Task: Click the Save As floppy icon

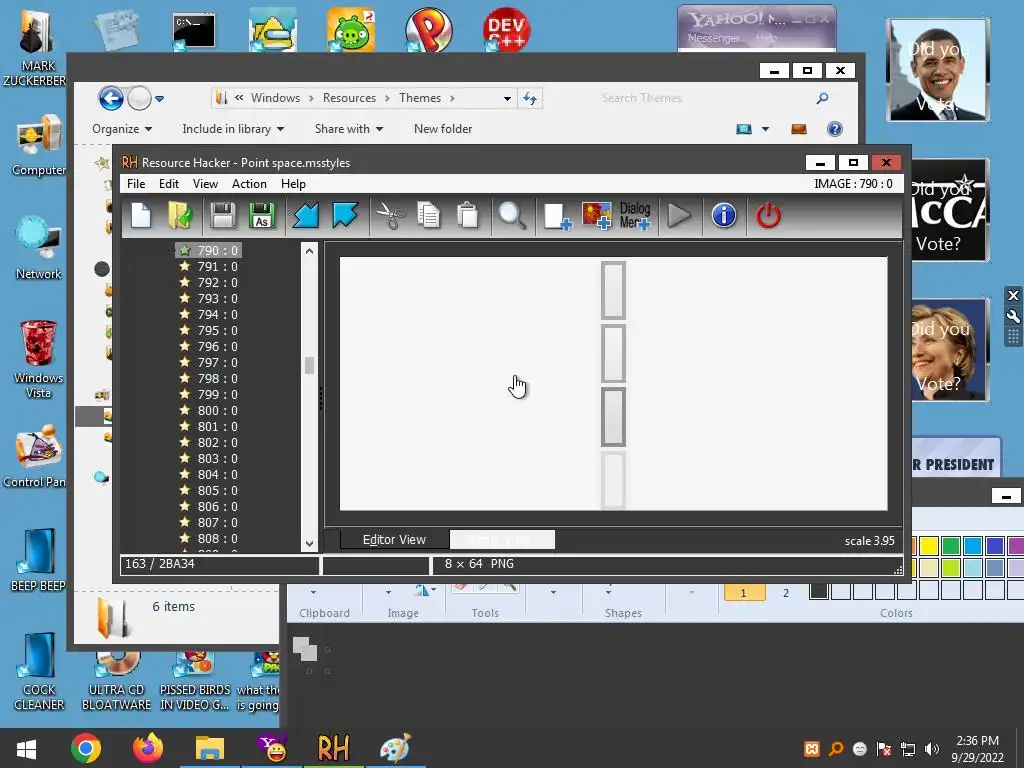Action: click(262, 216)
